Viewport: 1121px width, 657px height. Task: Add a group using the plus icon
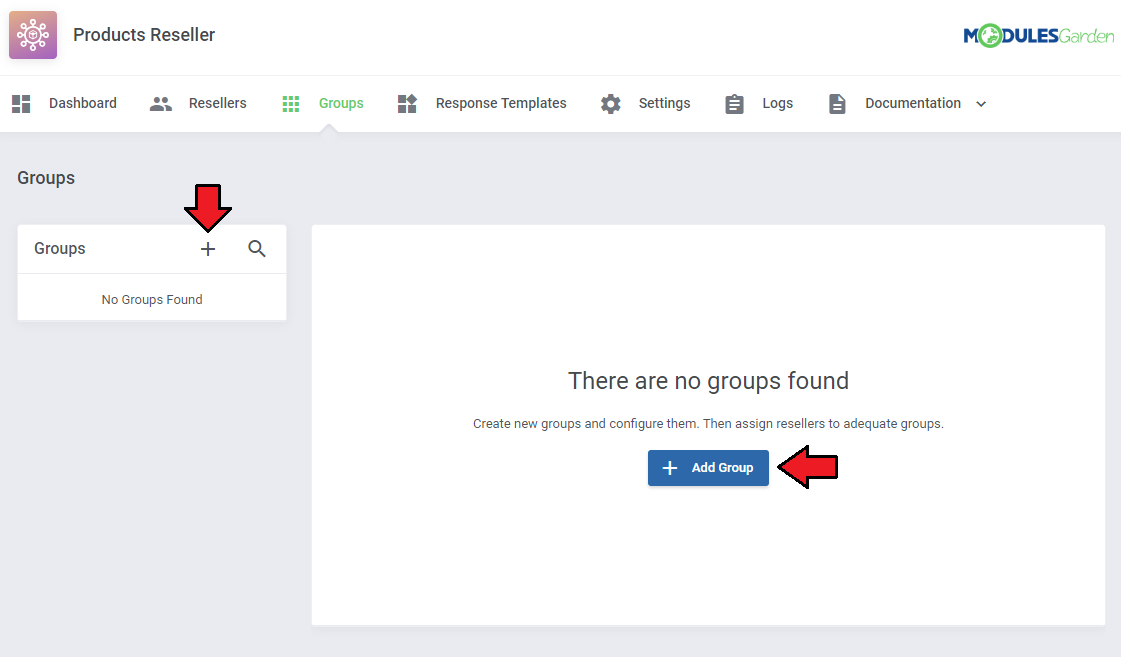pyautogui.click(x=208, y=249)
